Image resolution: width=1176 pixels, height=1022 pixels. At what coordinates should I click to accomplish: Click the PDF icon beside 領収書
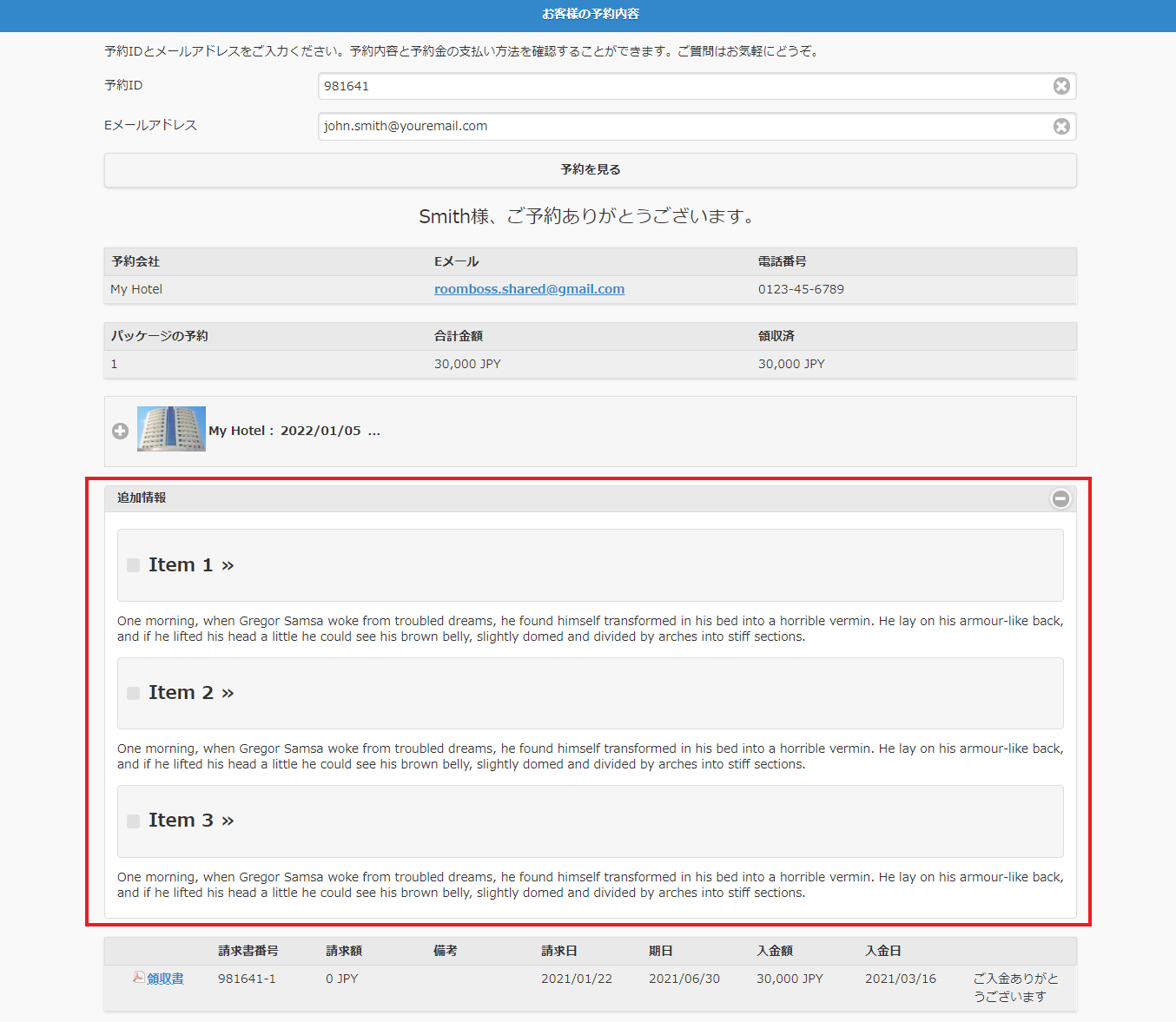(138, 978)
